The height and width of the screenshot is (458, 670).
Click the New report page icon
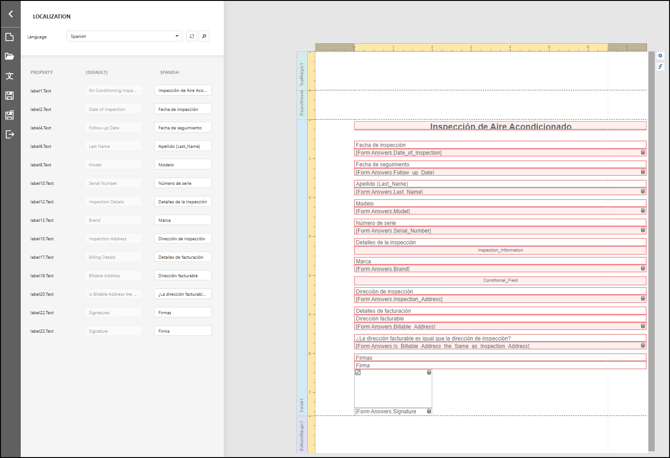(x=10, y=37)
